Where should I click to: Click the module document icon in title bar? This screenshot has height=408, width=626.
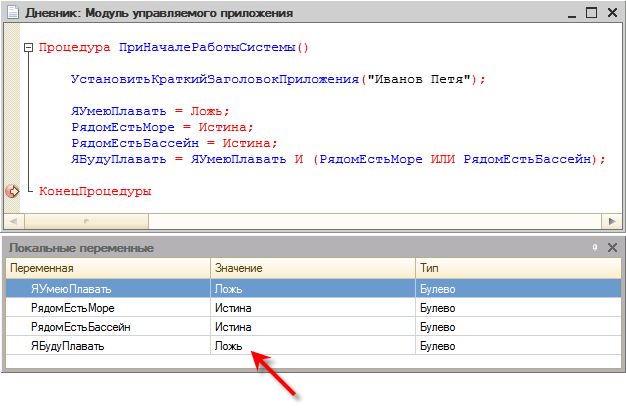[x=13, y=12]
